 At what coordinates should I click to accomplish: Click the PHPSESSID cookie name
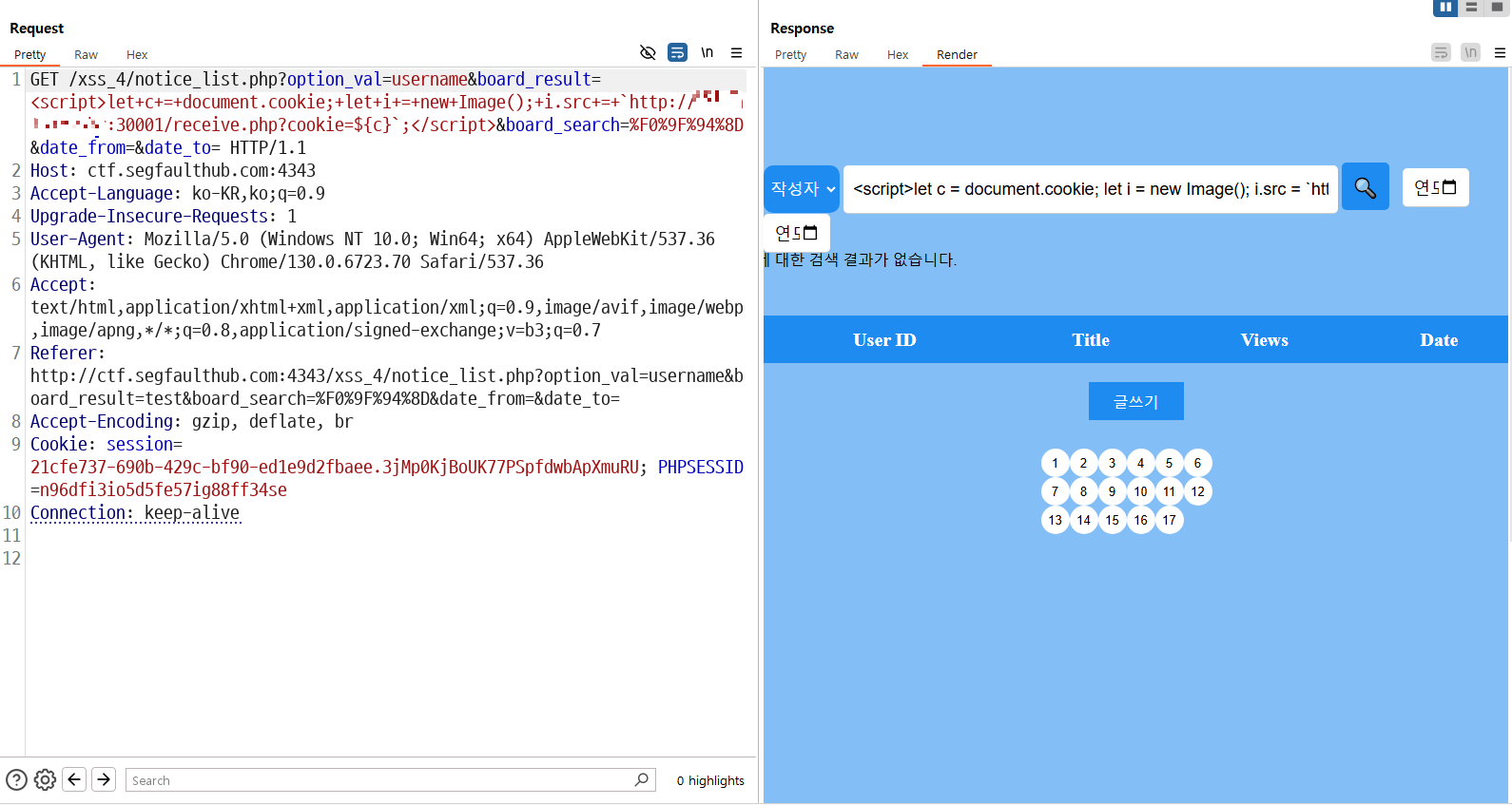click(x=701, y=468)
